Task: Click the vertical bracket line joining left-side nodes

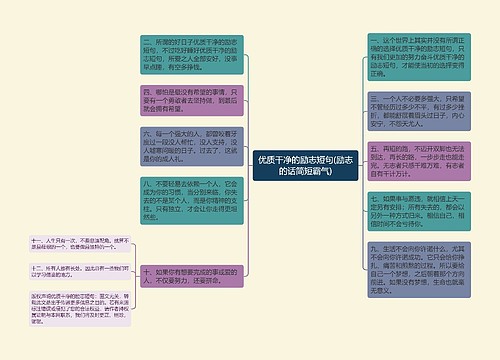Action: coord(248,166)
